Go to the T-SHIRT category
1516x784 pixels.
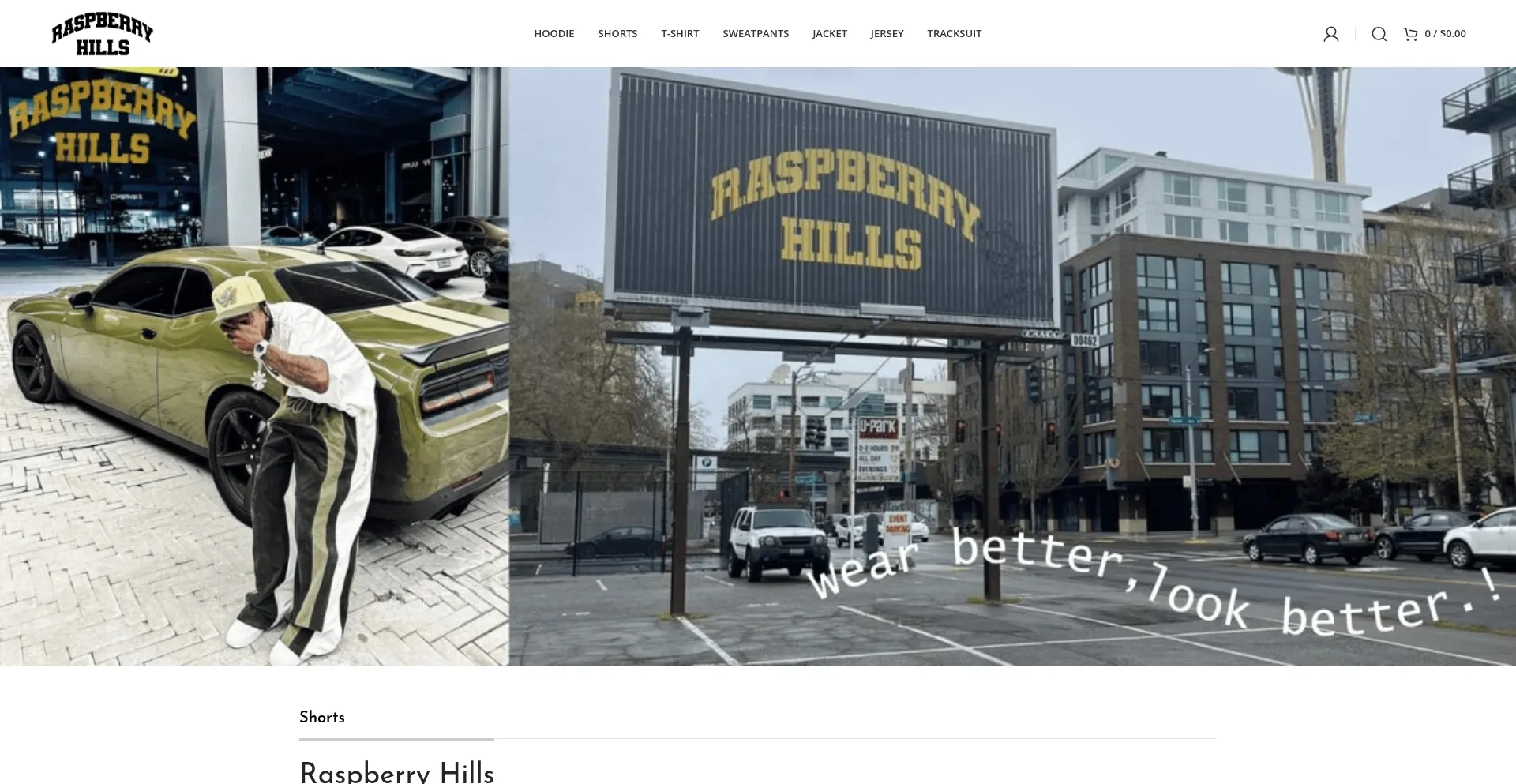[x=680, y=33]
